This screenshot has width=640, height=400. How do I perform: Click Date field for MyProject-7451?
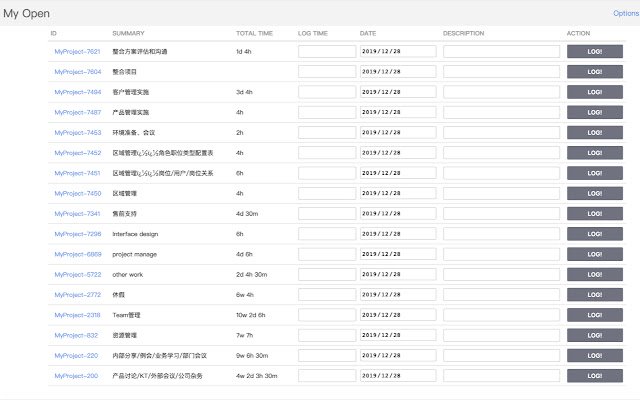click(x=398, y=173)
